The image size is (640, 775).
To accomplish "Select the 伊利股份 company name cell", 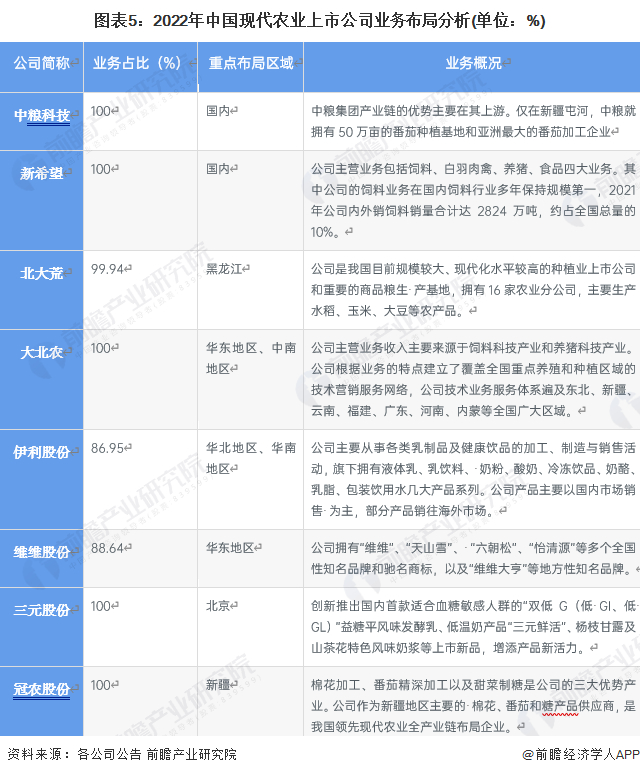I will [x=42, y=479].
